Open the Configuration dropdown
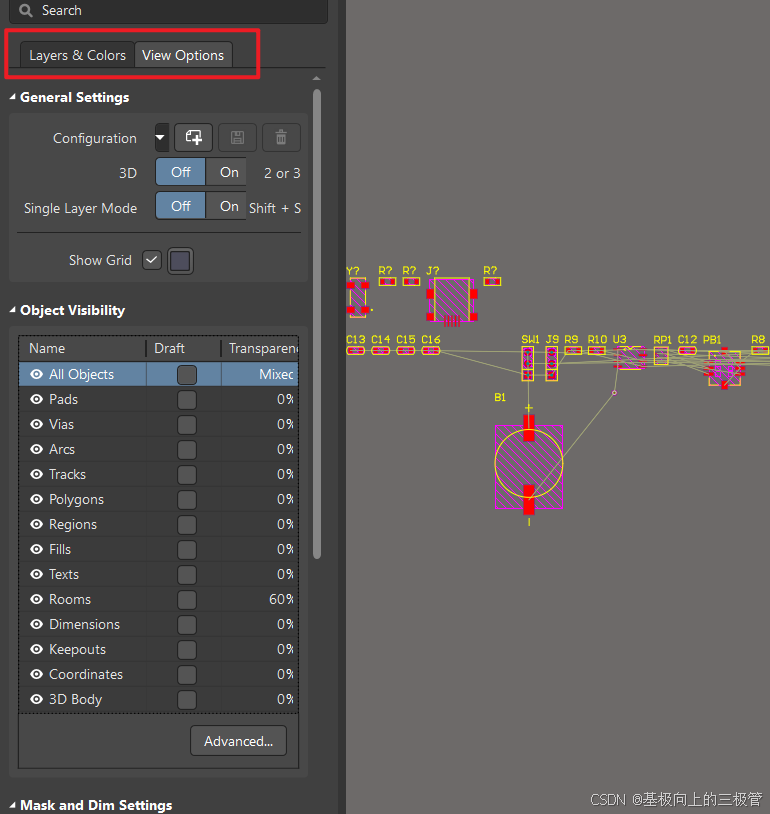 [x=161, y=138]
